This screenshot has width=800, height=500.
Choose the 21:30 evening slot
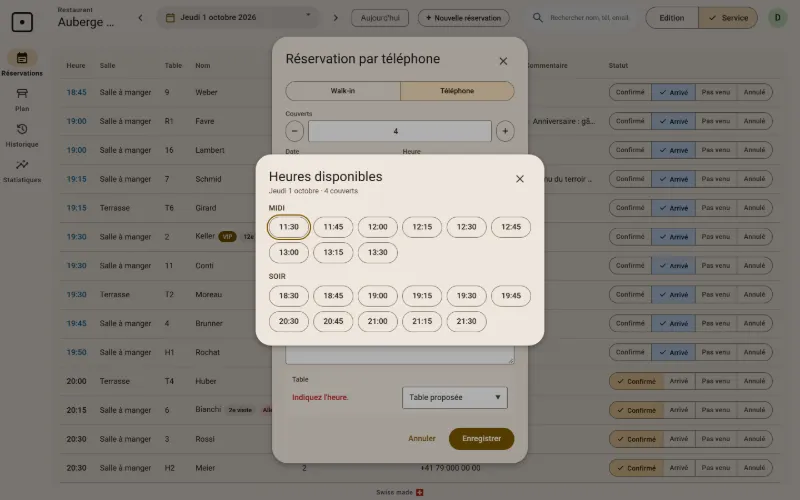[466, 321]
